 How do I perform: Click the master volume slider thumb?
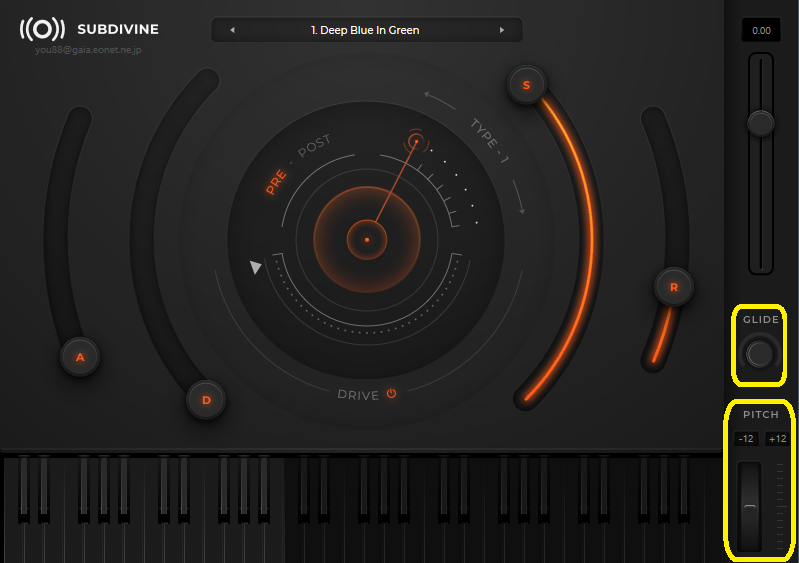tap(761, 123)
